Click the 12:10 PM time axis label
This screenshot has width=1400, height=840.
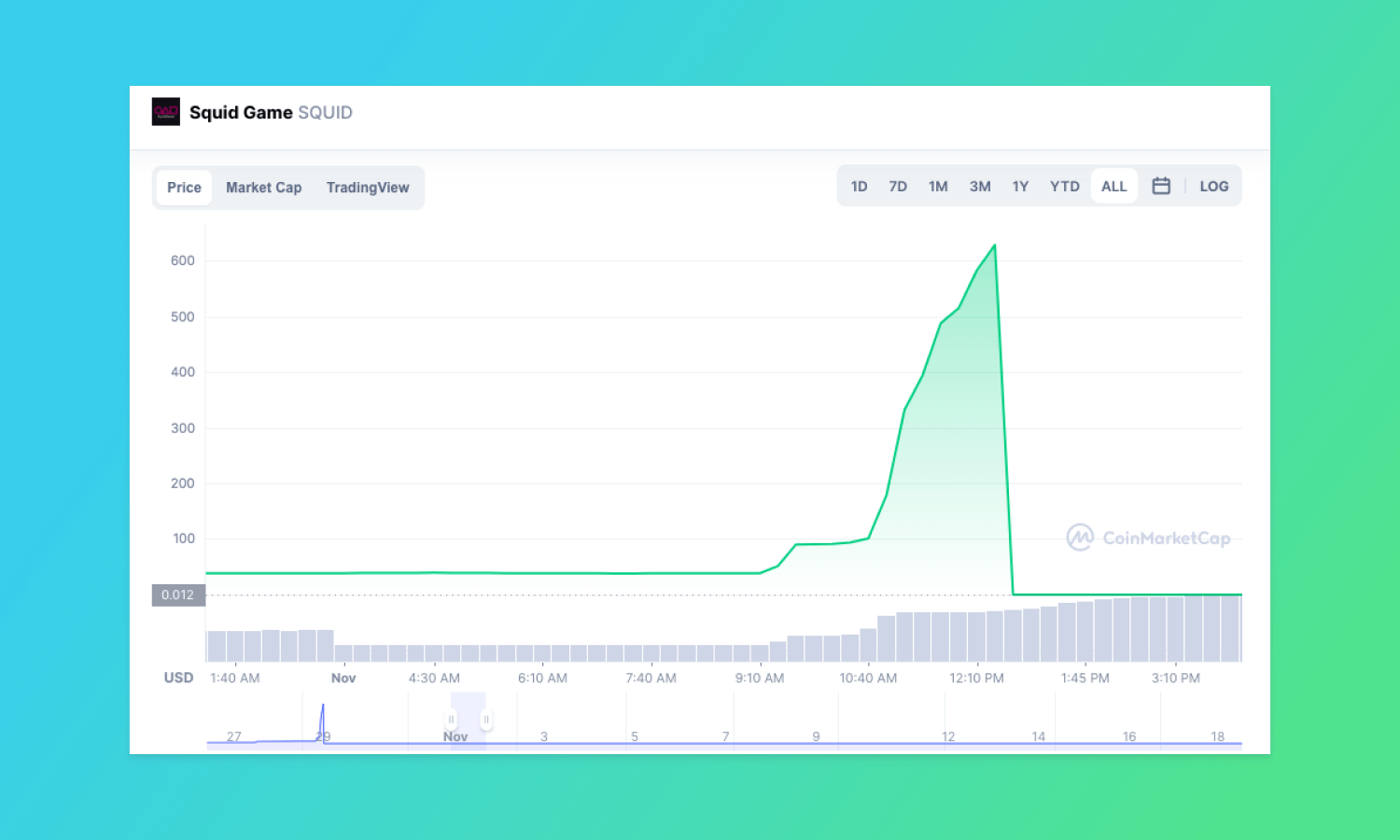point(976,679)
